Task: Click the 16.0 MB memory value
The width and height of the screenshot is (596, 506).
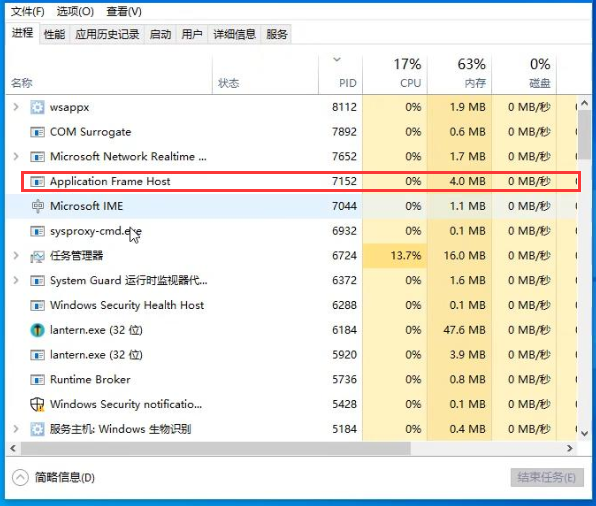Action: 464,255
